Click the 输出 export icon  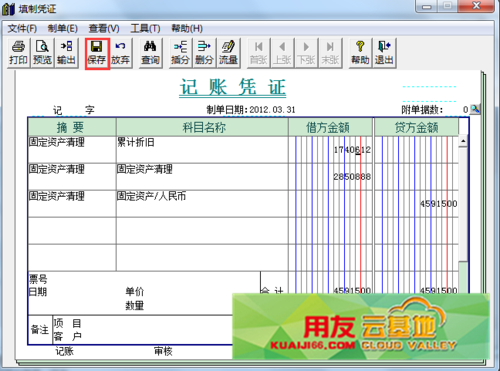[66, 53]
